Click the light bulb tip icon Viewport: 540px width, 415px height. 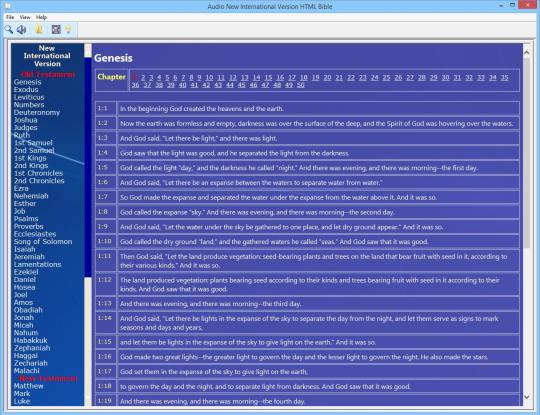[69, 30]
